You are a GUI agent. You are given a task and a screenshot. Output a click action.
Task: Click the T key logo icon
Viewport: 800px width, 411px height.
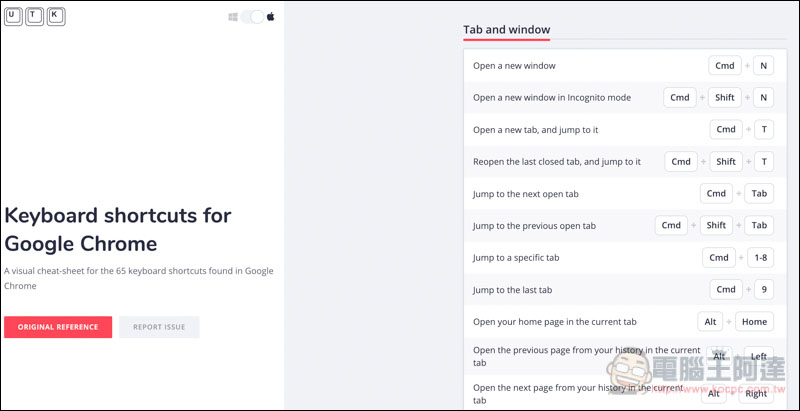(x=34, y=16)
